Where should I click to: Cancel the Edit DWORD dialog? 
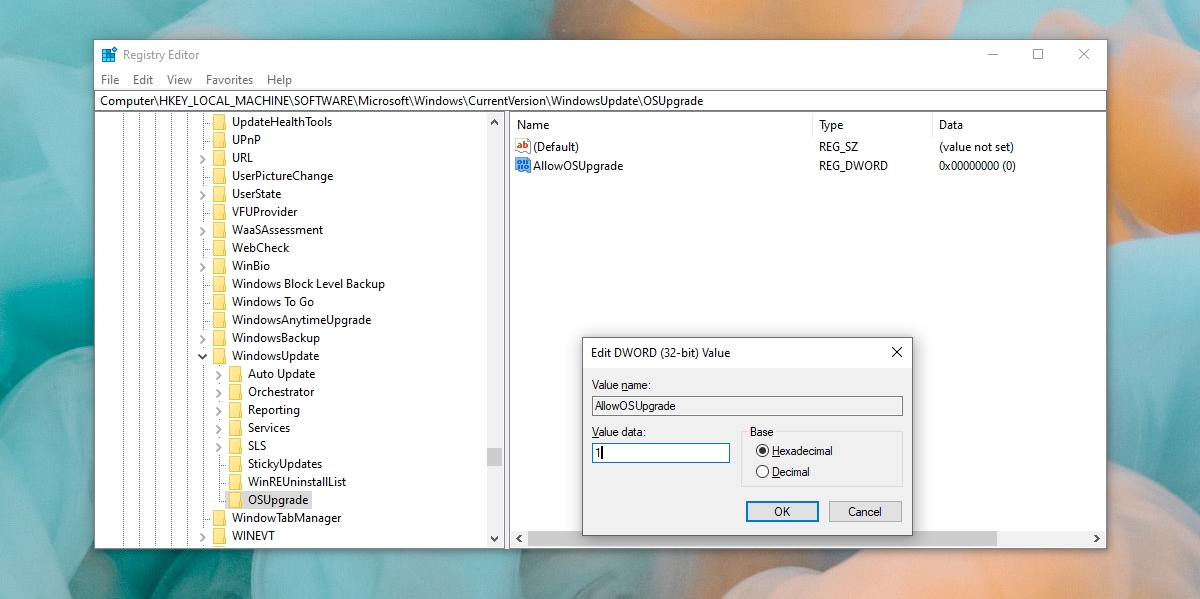coord(864,511)
